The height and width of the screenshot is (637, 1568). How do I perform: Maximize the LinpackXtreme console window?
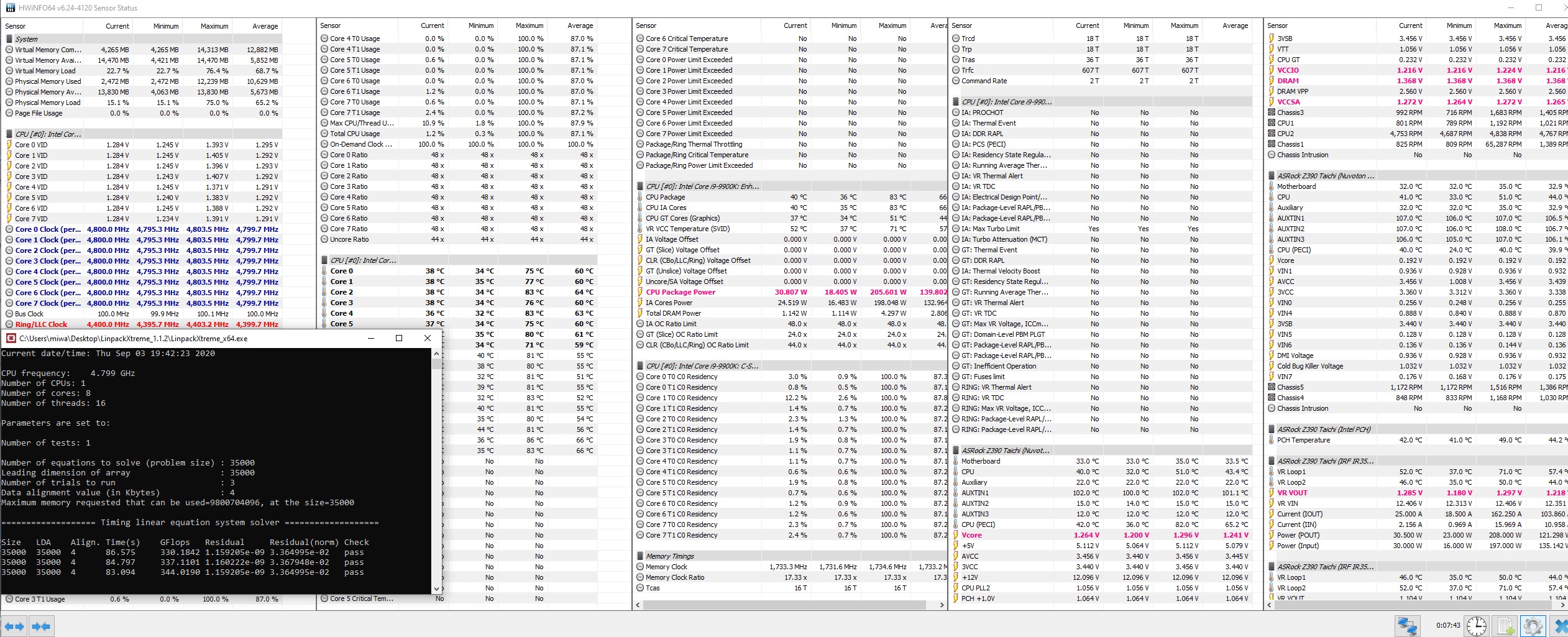coord(399,338)
